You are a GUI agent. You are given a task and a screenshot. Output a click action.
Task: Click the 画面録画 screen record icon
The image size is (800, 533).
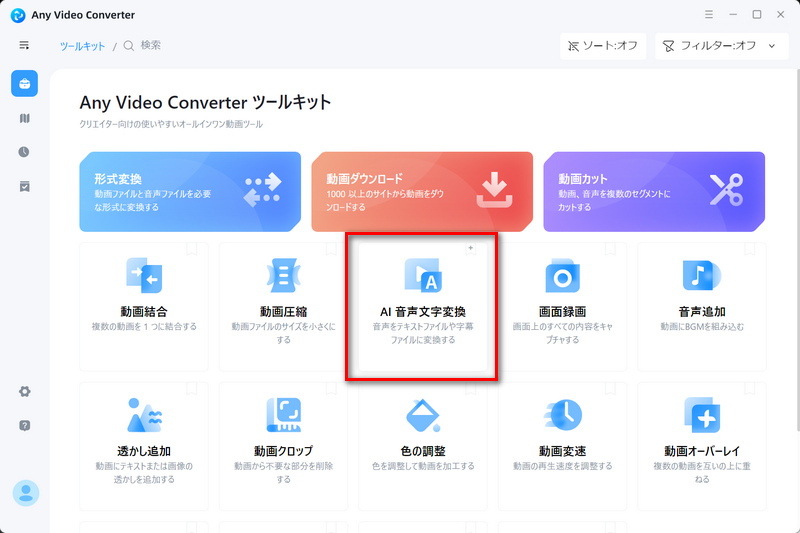coord(562,275)
